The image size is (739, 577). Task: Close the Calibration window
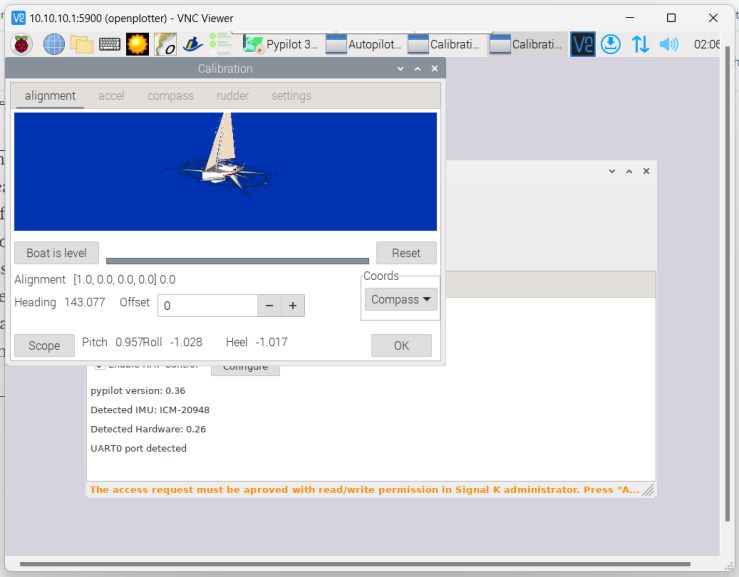[x=435, y=69]
